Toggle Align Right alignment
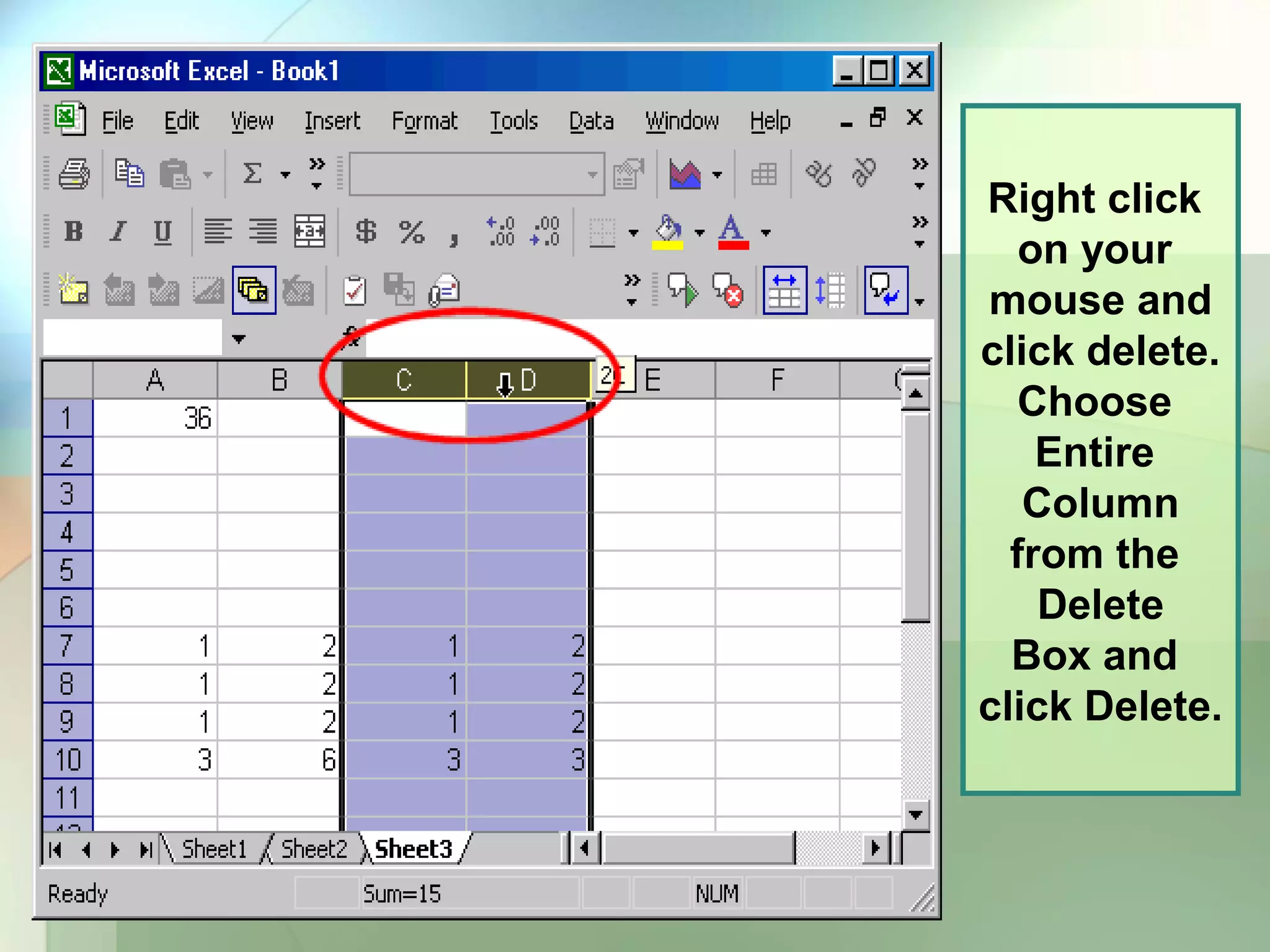The height and width of the screenshot is (952, 1270). [263, 232]
